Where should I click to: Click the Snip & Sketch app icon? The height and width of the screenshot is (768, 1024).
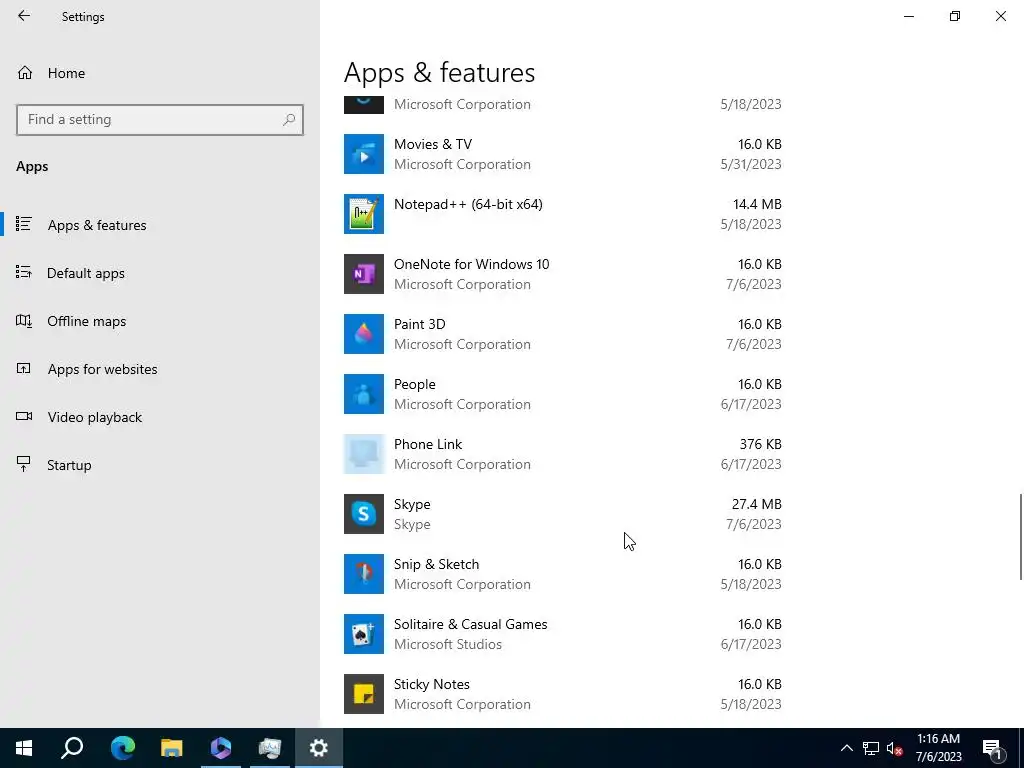[364, 575]
